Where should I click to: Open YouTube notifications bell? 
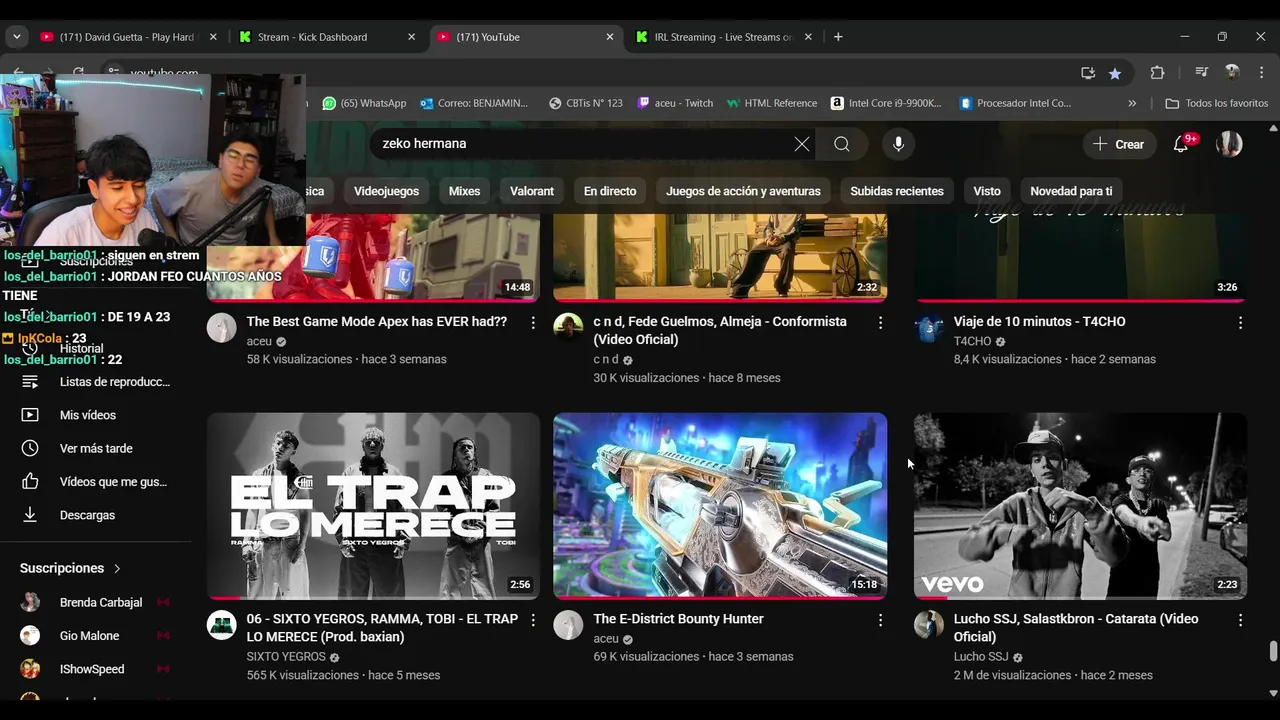pyautogui.click(x=1181, y=144)
